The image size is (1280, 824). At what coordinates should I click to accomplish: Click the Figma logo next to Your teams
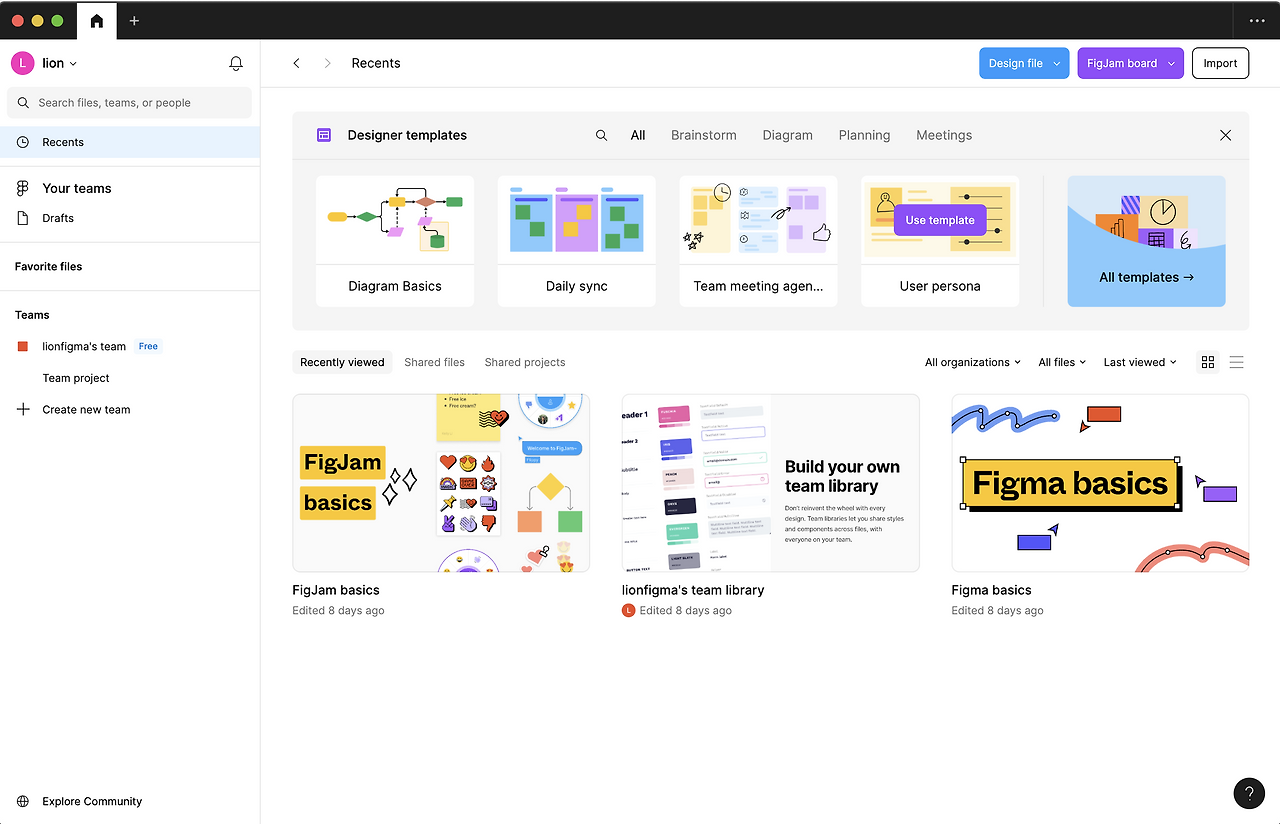pyautogui.click(x=23, y=188)
